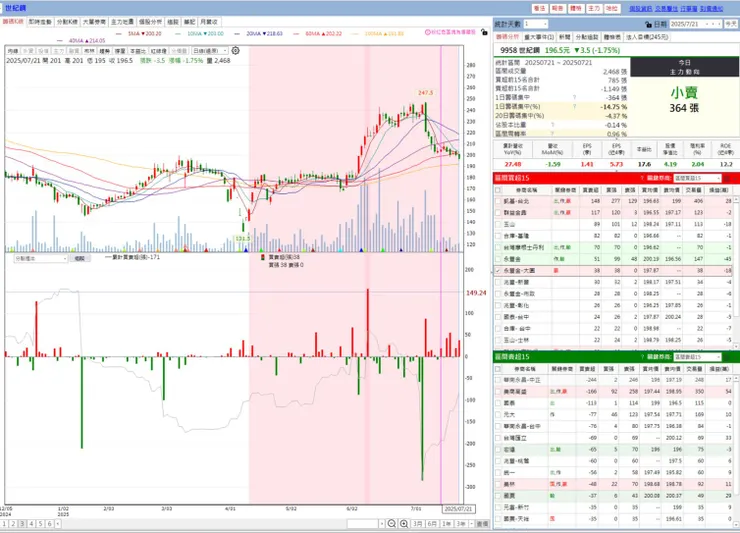The image size is (740, 533).
Task: Toggle the select-all checkbox in 區間賣超15 header row
Action: coord(497,369)
